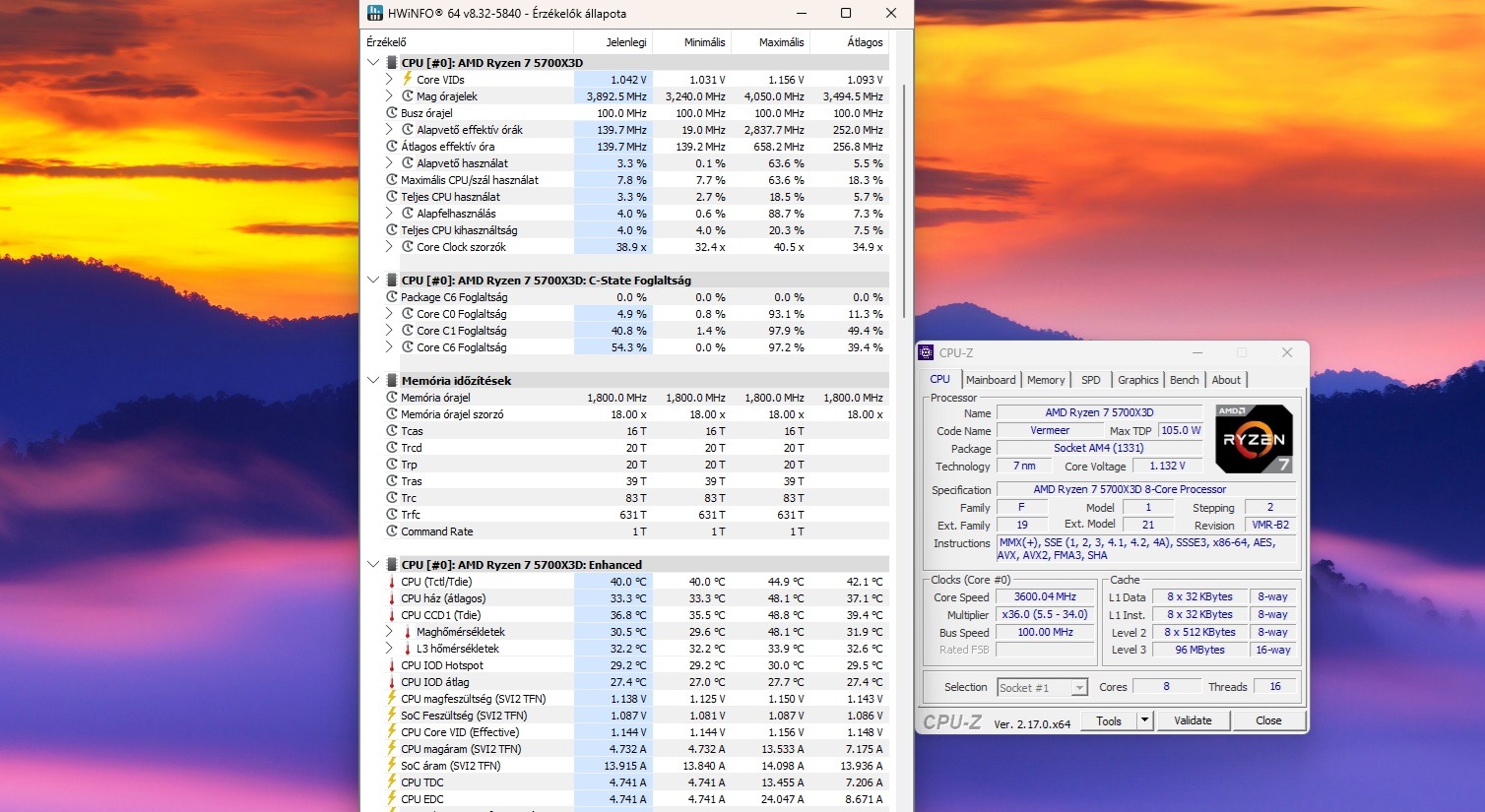Click the Minimális column header

pyautogui.click(x=691, y=42)
